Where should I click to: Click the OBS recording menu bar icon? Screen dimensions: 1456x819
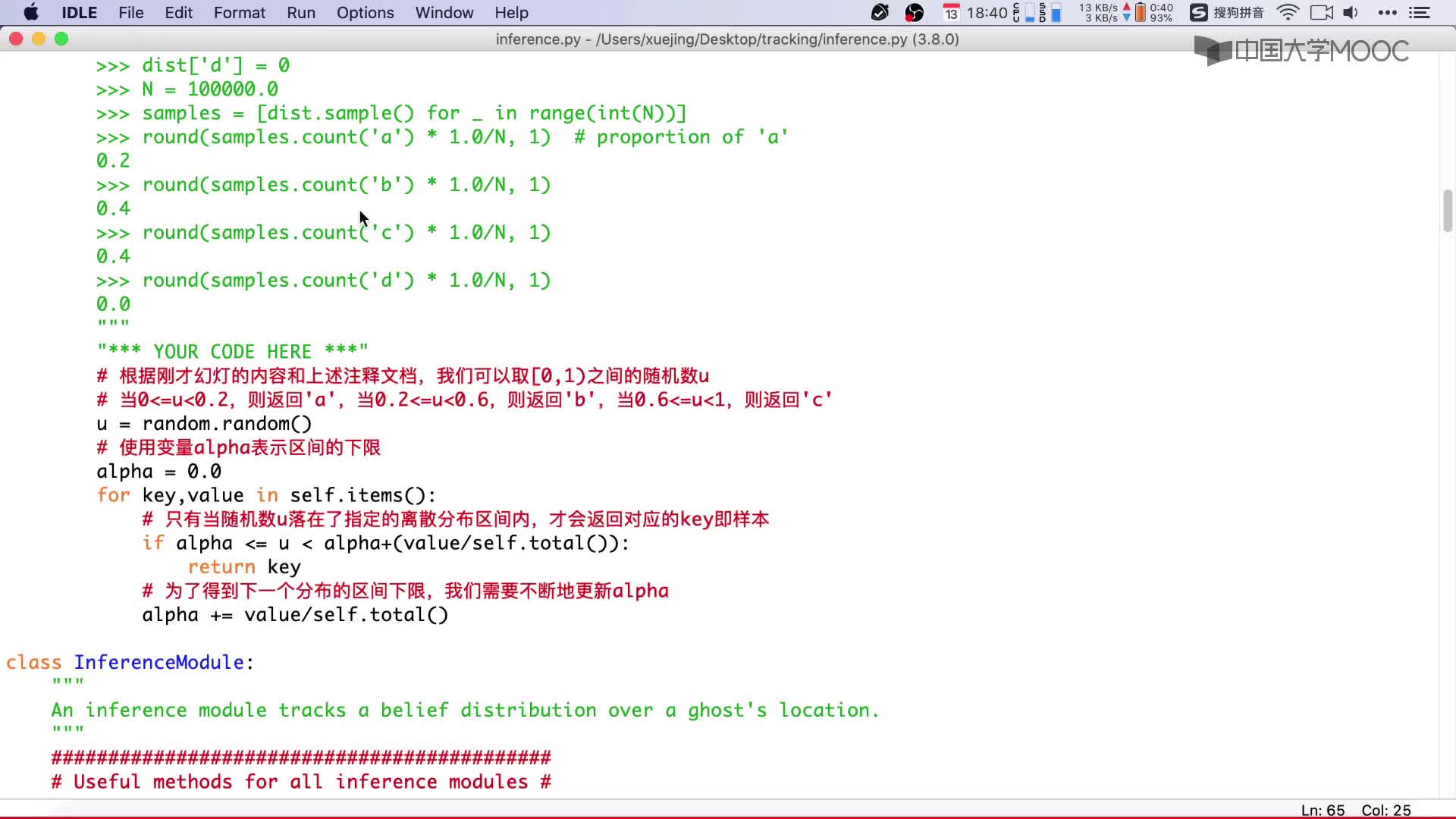[x=915, y=13]
